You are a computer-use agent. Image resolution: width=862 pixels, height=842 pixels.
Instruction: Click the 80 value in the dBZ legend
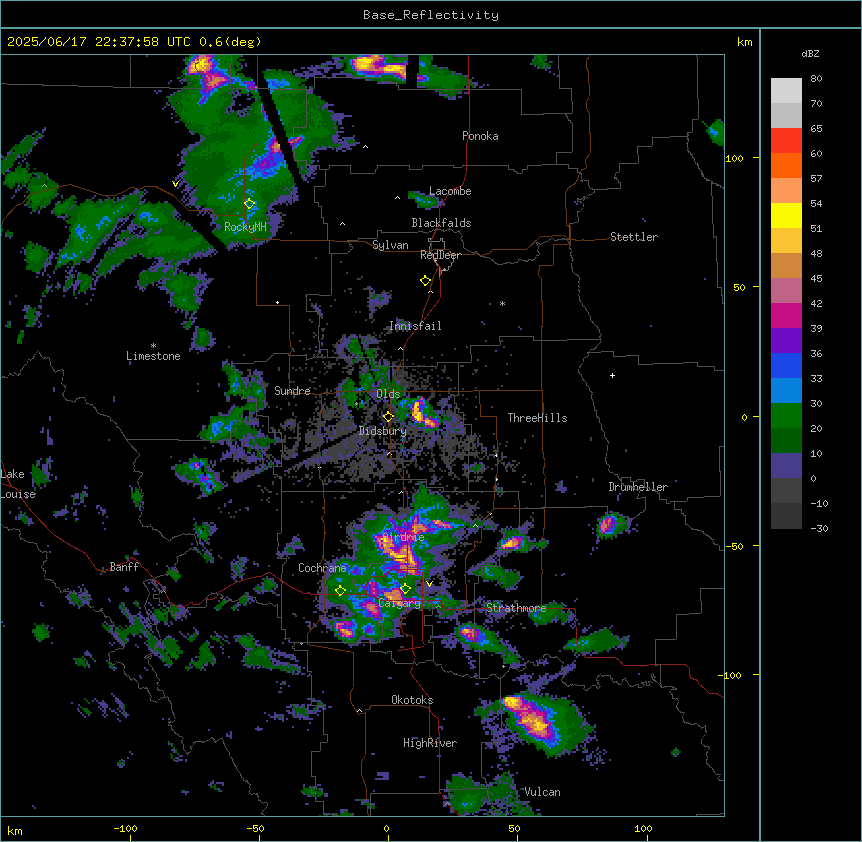(816, 79)
